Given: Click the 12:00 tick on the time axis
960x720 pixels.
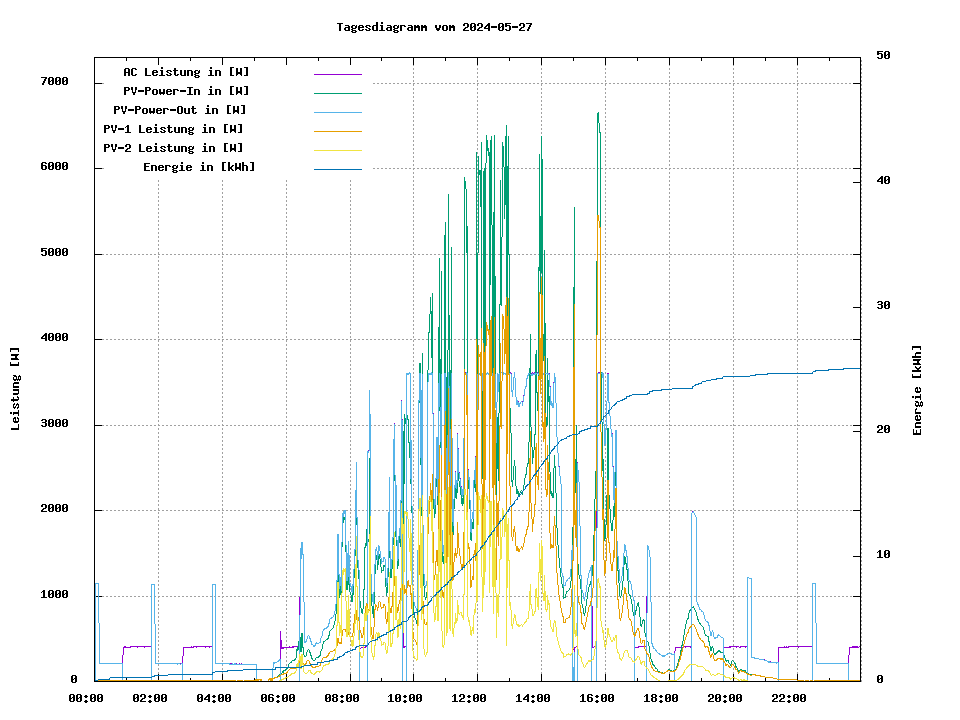Looking at the screenshot, I should click(469, 698).
